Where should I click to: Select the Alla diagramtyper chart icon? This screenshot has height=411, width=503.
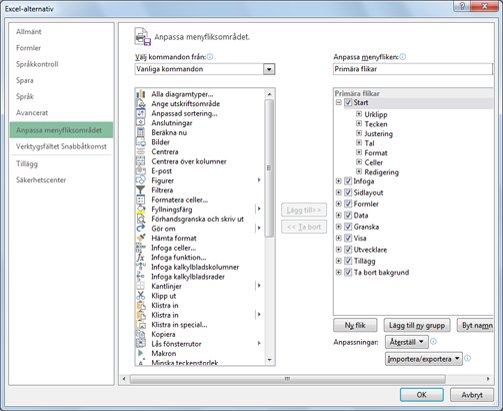point(141,94)
